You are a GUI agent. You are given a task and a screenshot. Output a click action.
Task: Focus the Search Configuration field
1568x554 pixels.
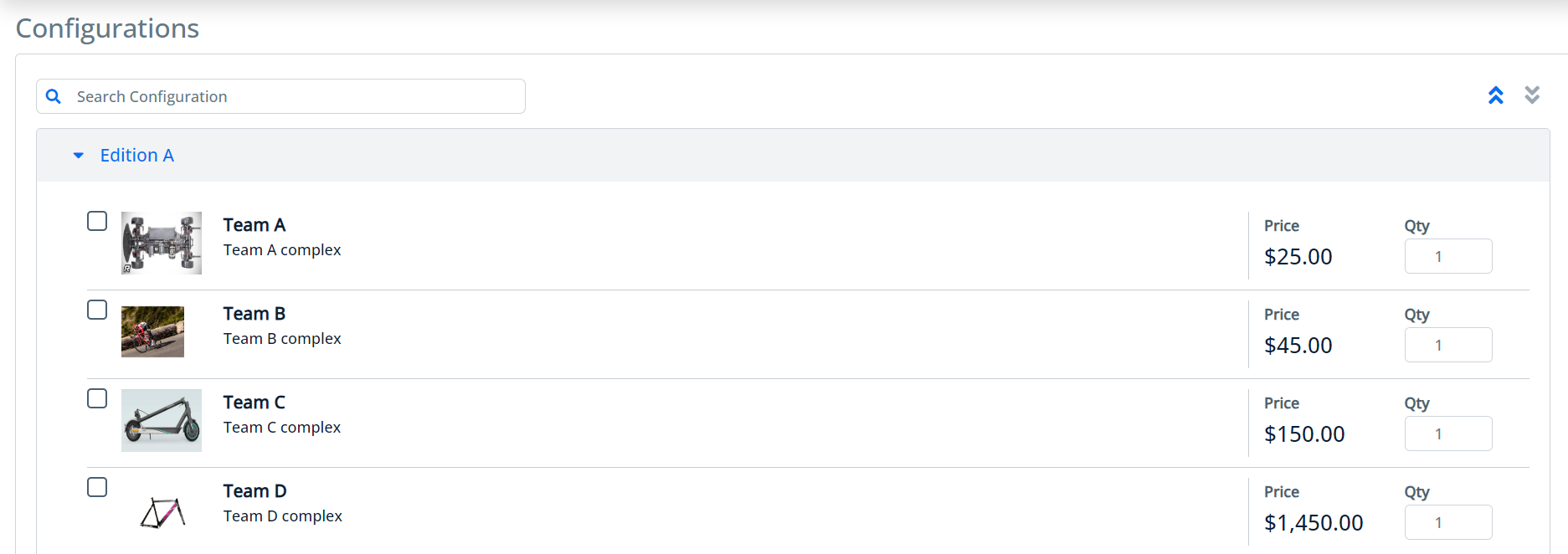[293, 96]
